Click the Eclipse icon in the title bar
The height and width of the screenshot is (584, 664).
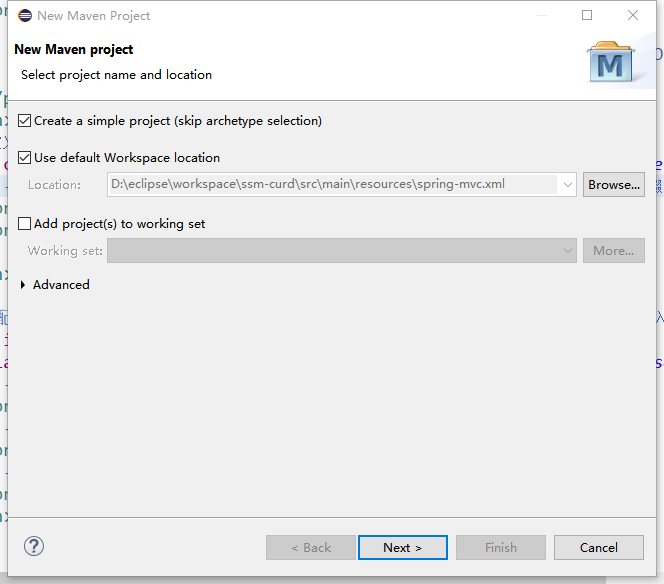coord(24,15)
